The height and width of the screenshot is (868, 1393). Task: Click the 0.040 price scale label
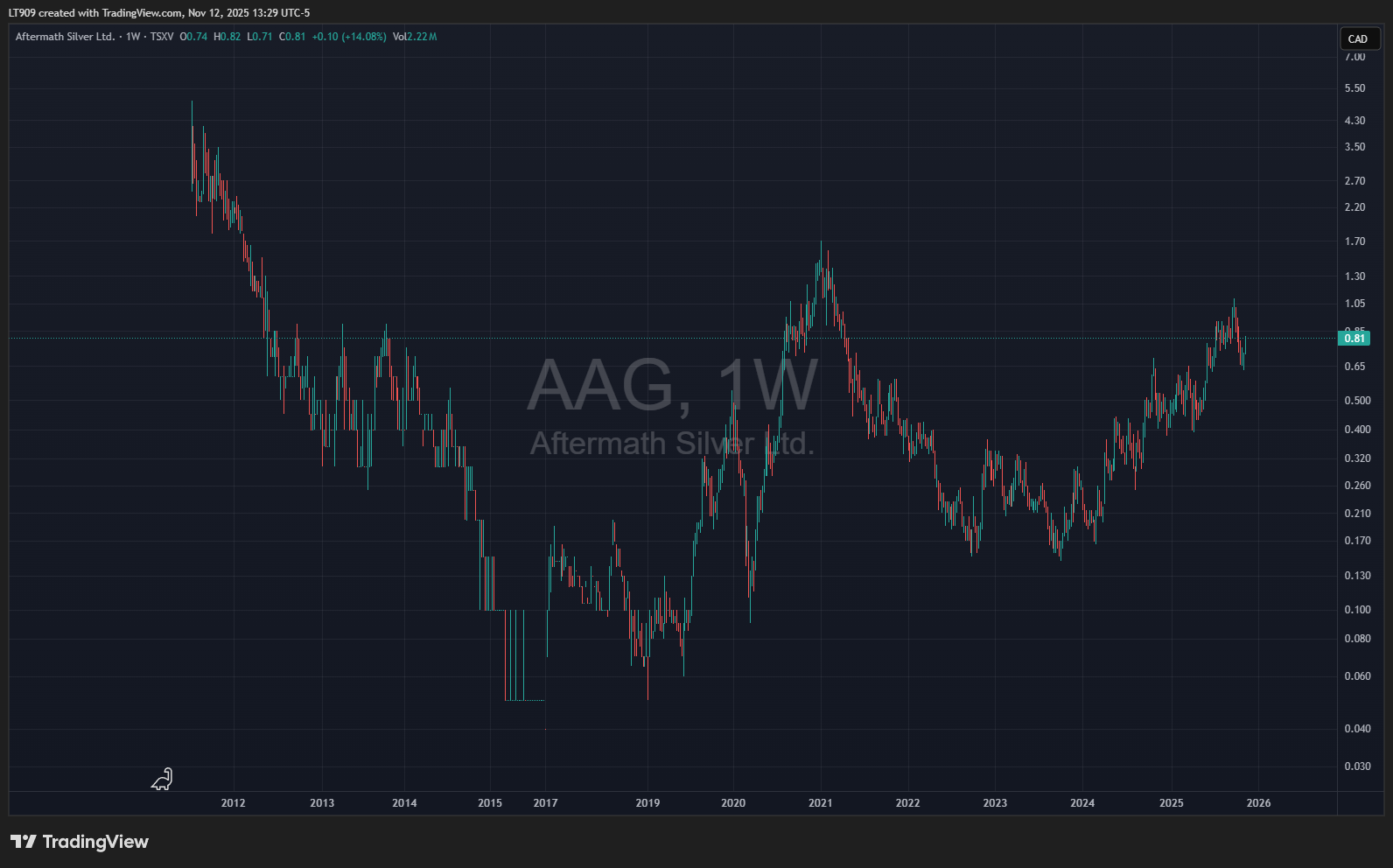1357,729
